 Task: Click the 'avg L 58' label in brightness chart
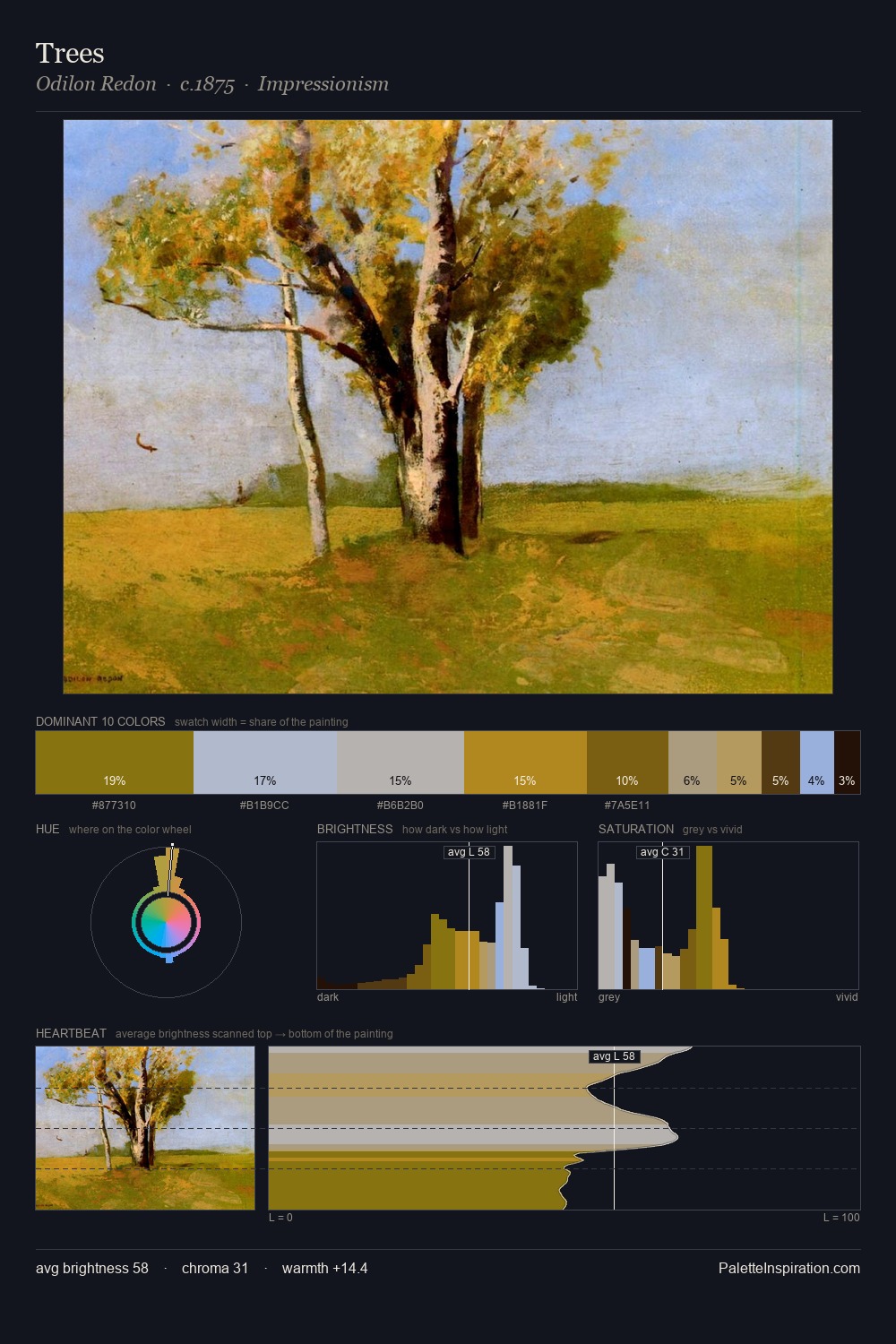pyautogui.click(x=469, y=852)
